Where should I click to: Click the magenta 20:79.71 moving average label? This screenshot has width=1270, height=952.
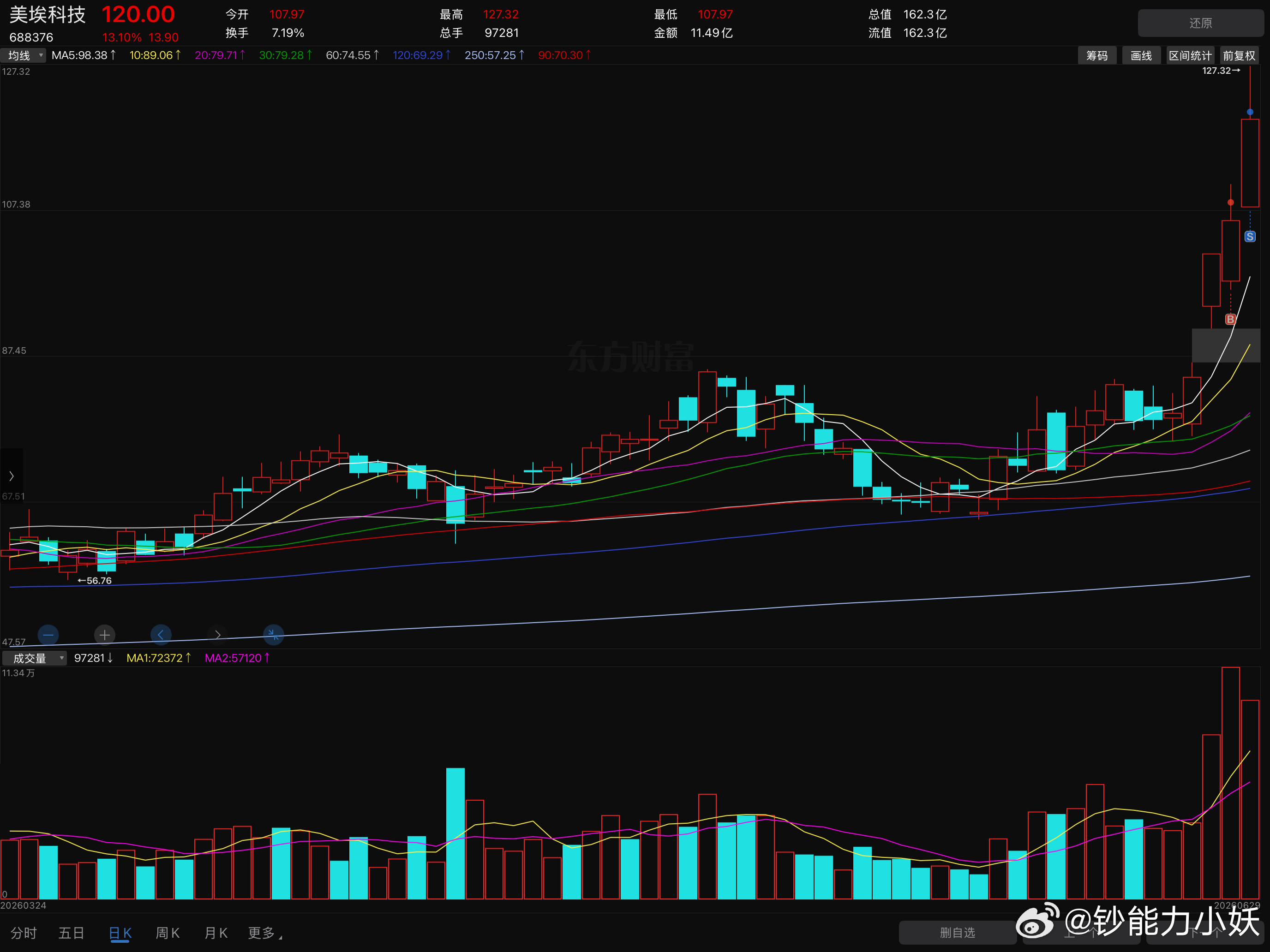point(220,55)
